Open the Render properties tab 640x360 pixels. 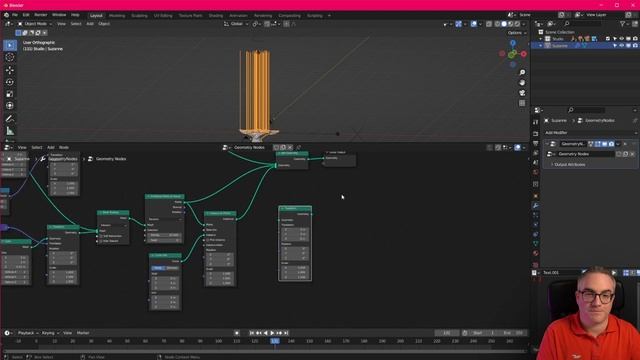[x=536, y=133]
